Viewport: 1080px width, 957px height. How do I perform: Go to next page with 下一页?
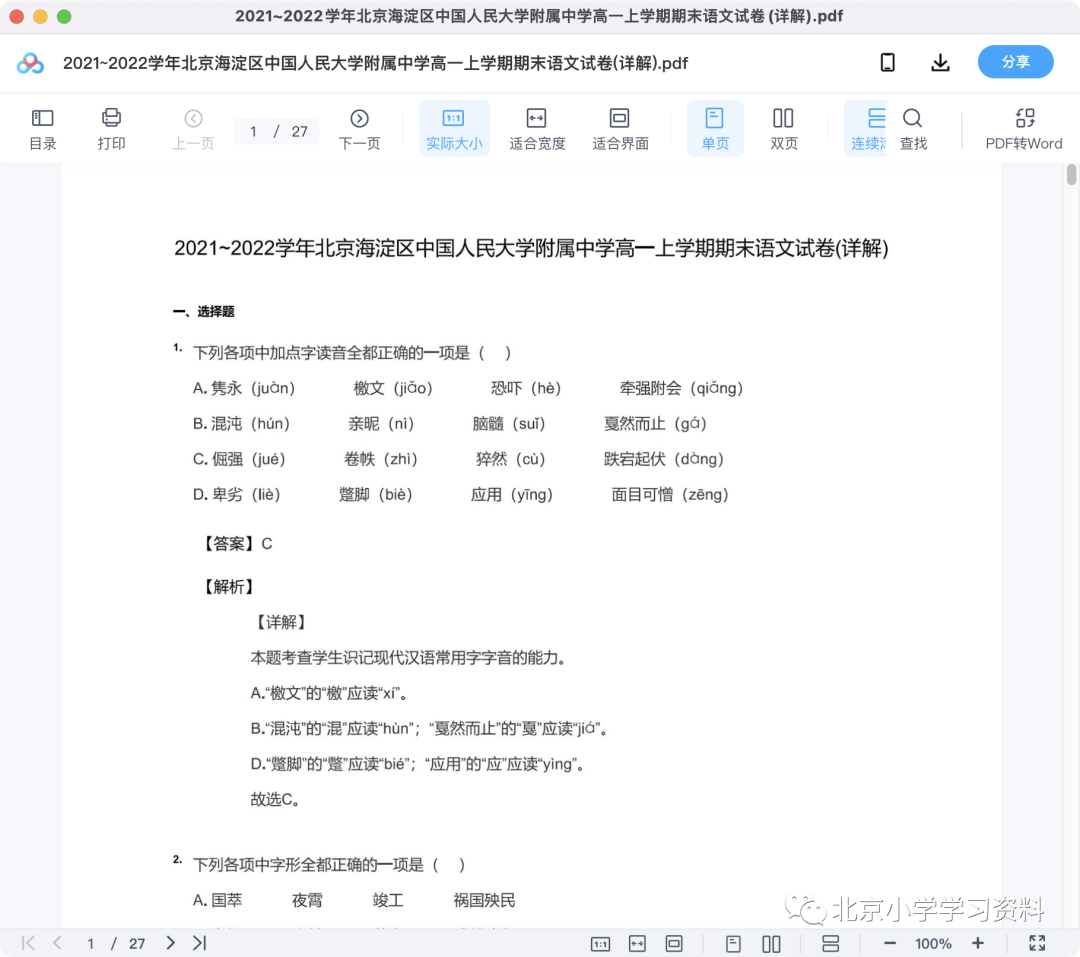[x=360, y=129]
